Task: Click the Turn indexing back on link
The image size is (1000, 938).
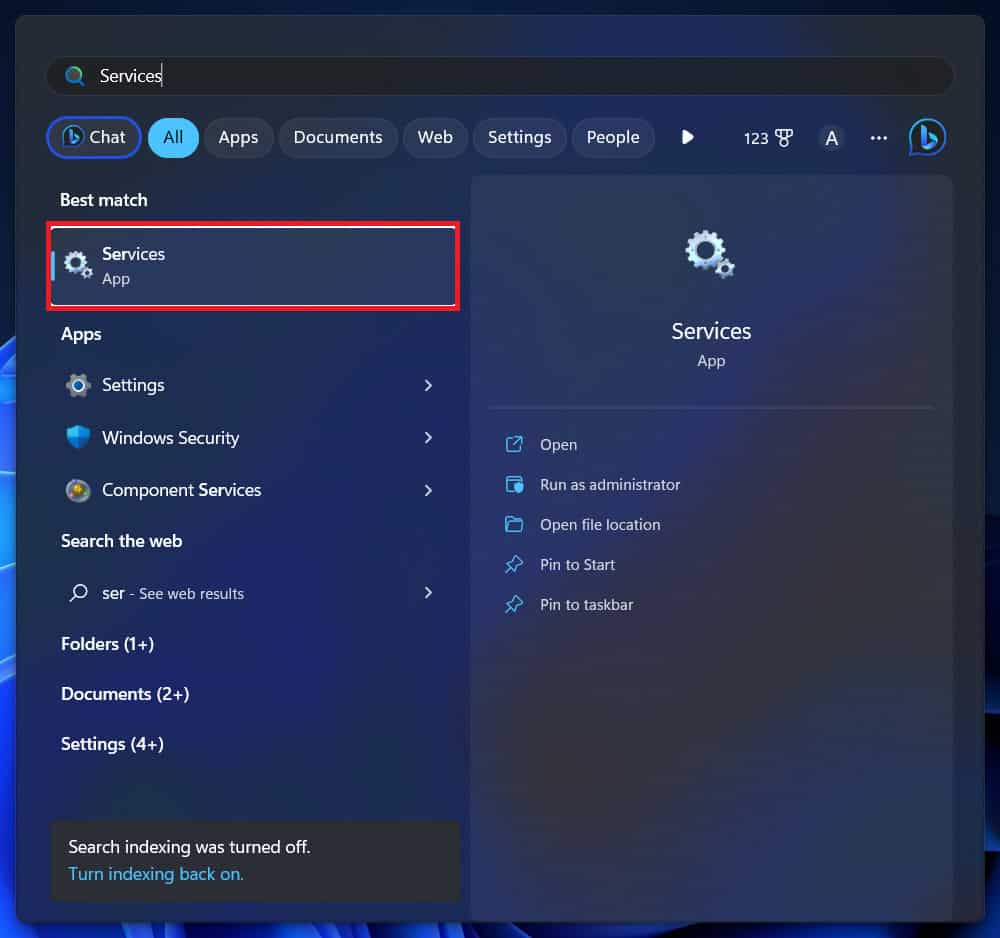Action: pyautogui.click(x=156, y=874)
